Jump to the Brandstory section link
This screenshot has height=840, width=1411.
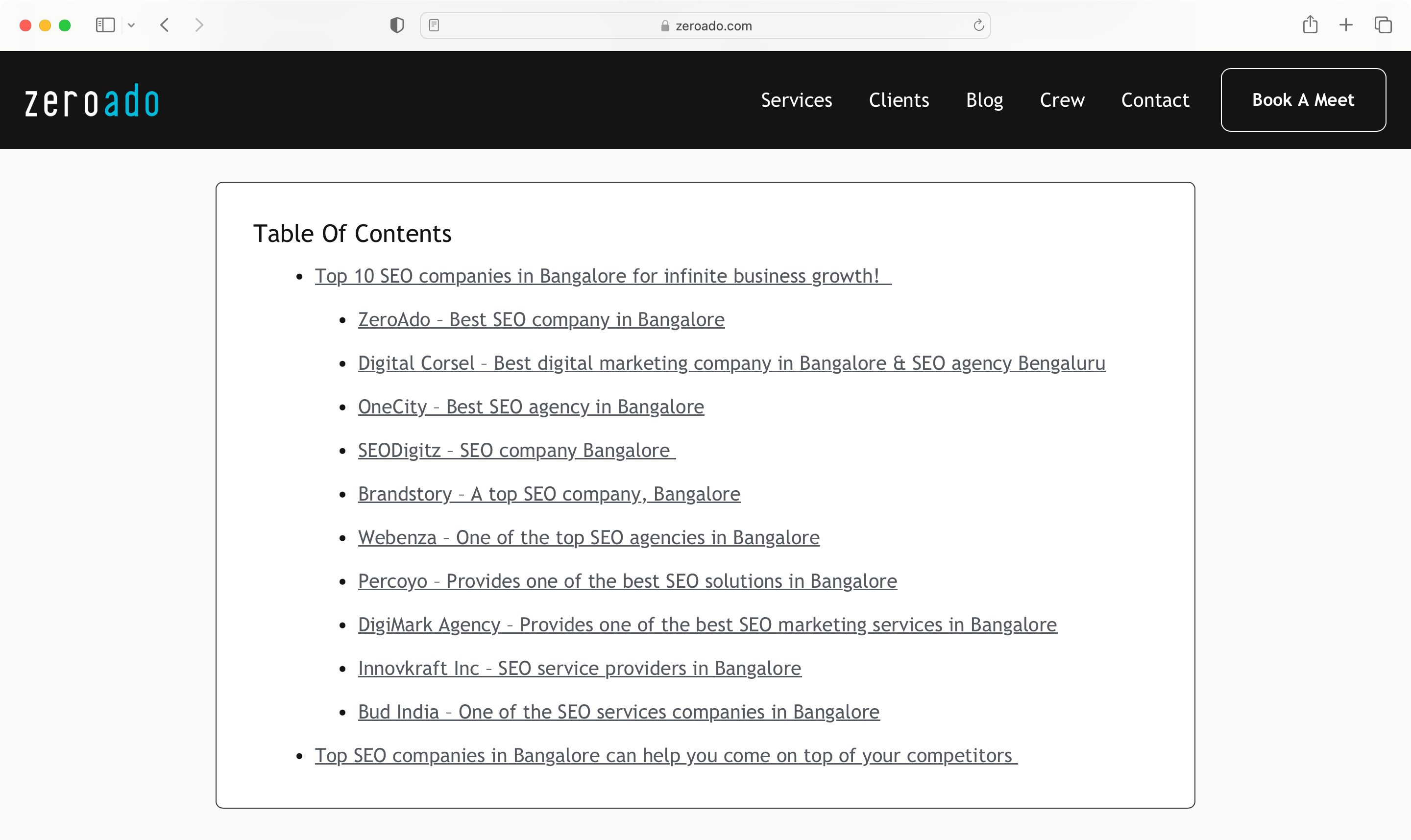(549, 494)
